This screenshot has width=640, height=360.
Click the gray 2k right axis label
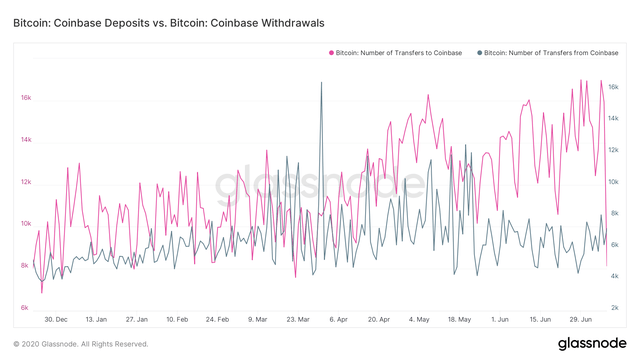pyautogui.click(x=615, y=308)
